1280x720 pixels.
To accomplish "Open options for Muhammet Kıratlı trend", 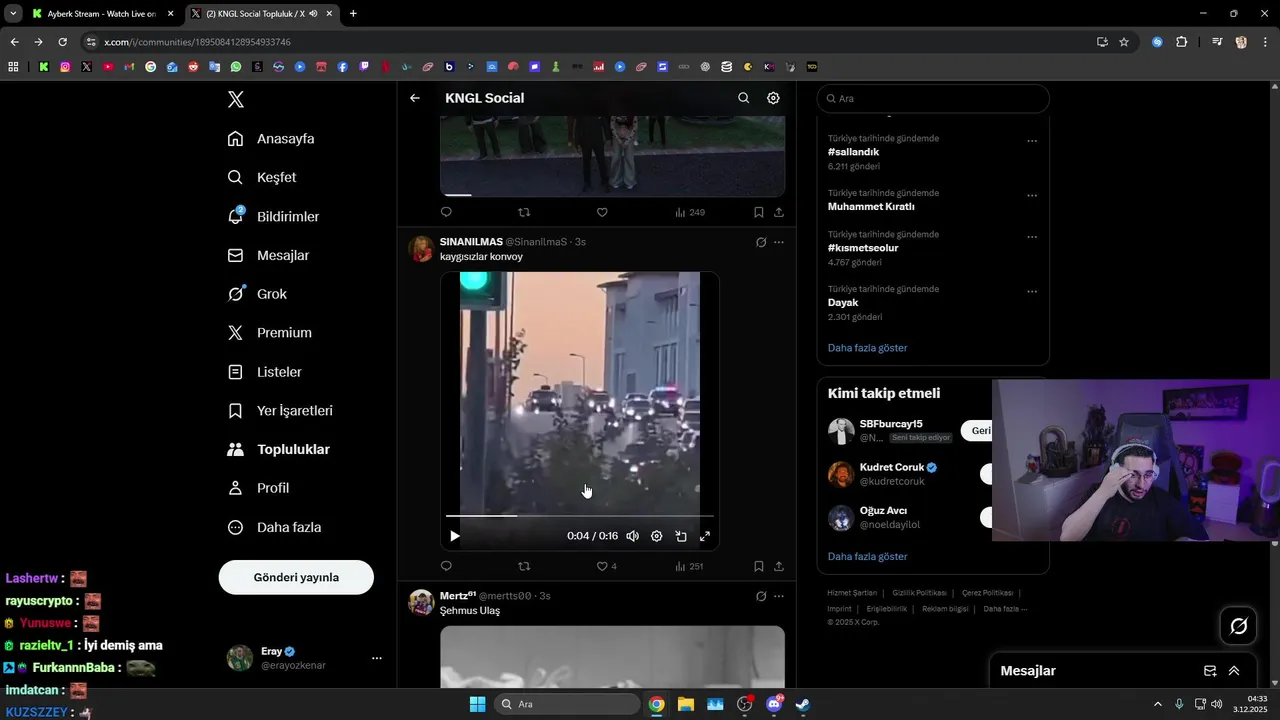I will 1032,196.
